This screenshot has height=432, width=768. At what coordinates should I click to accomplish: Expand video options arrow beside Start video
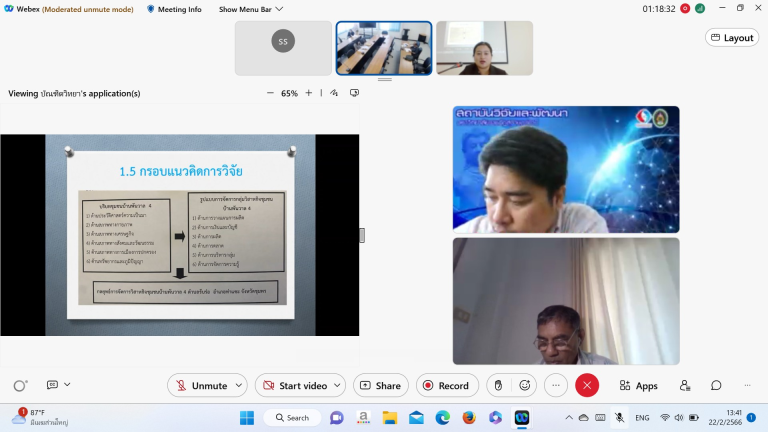pyautogui.click(x=336, y=386)
